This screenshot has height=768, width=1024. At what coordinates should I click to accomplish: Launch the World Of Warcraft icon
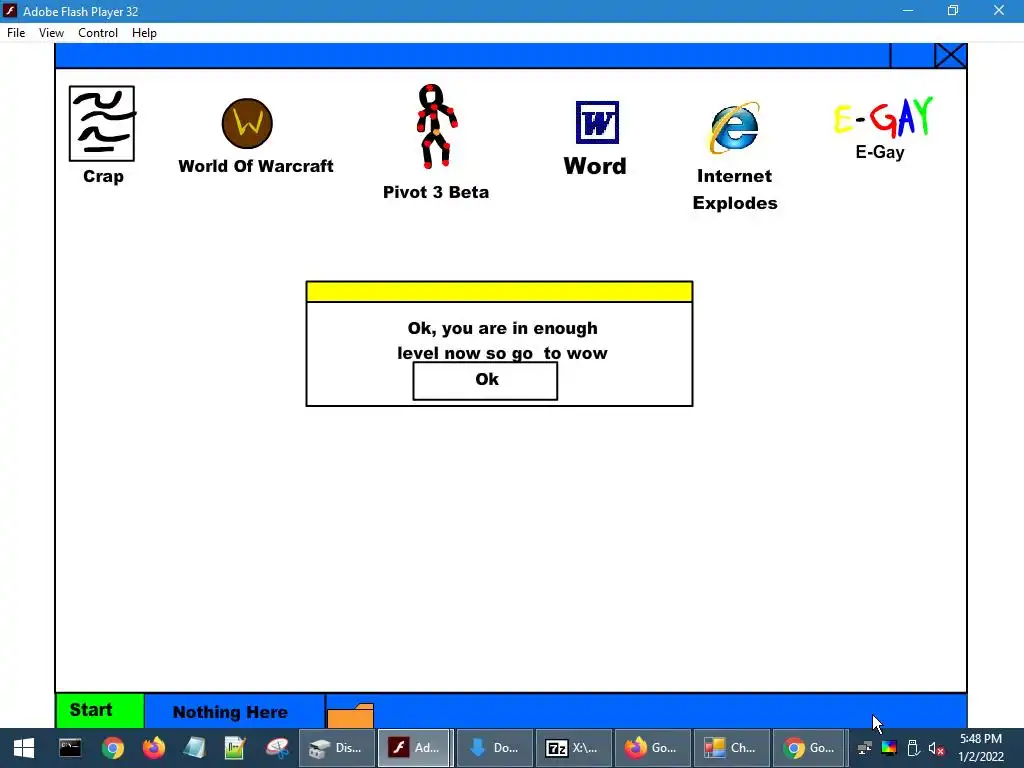tap(247, 123)
